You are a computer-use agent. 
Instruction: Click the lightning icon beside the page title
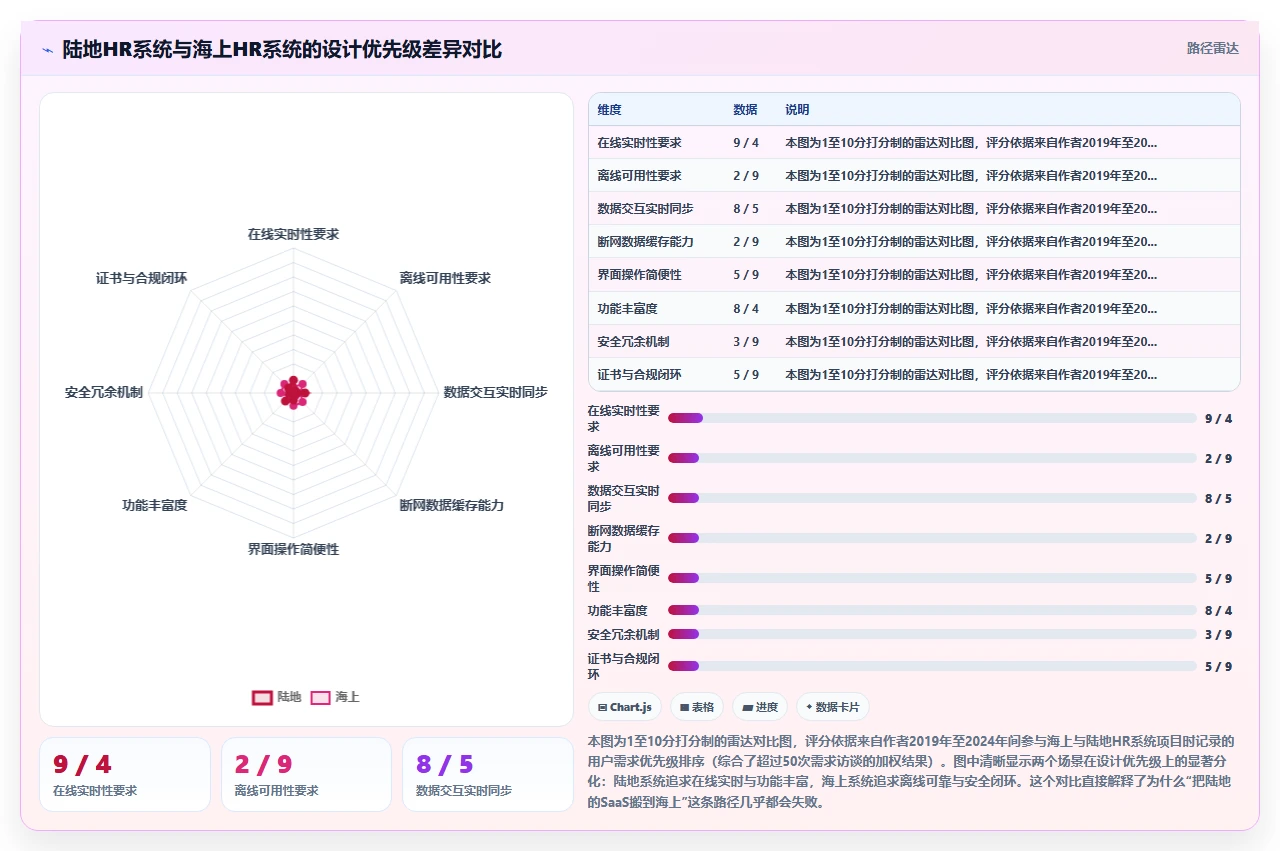pos(48,50)
